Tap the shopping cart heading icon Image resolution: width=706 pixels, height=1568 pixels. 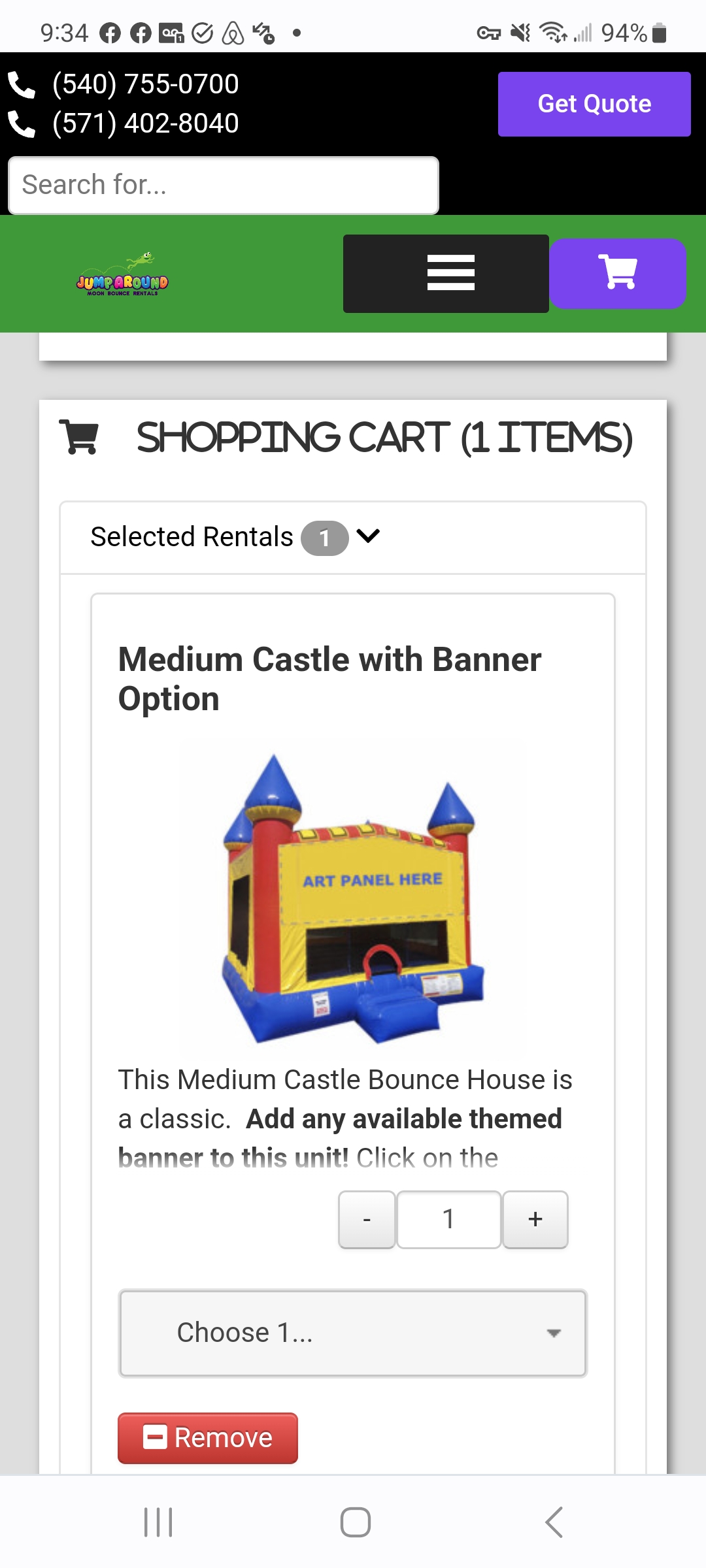pos(79,437)
